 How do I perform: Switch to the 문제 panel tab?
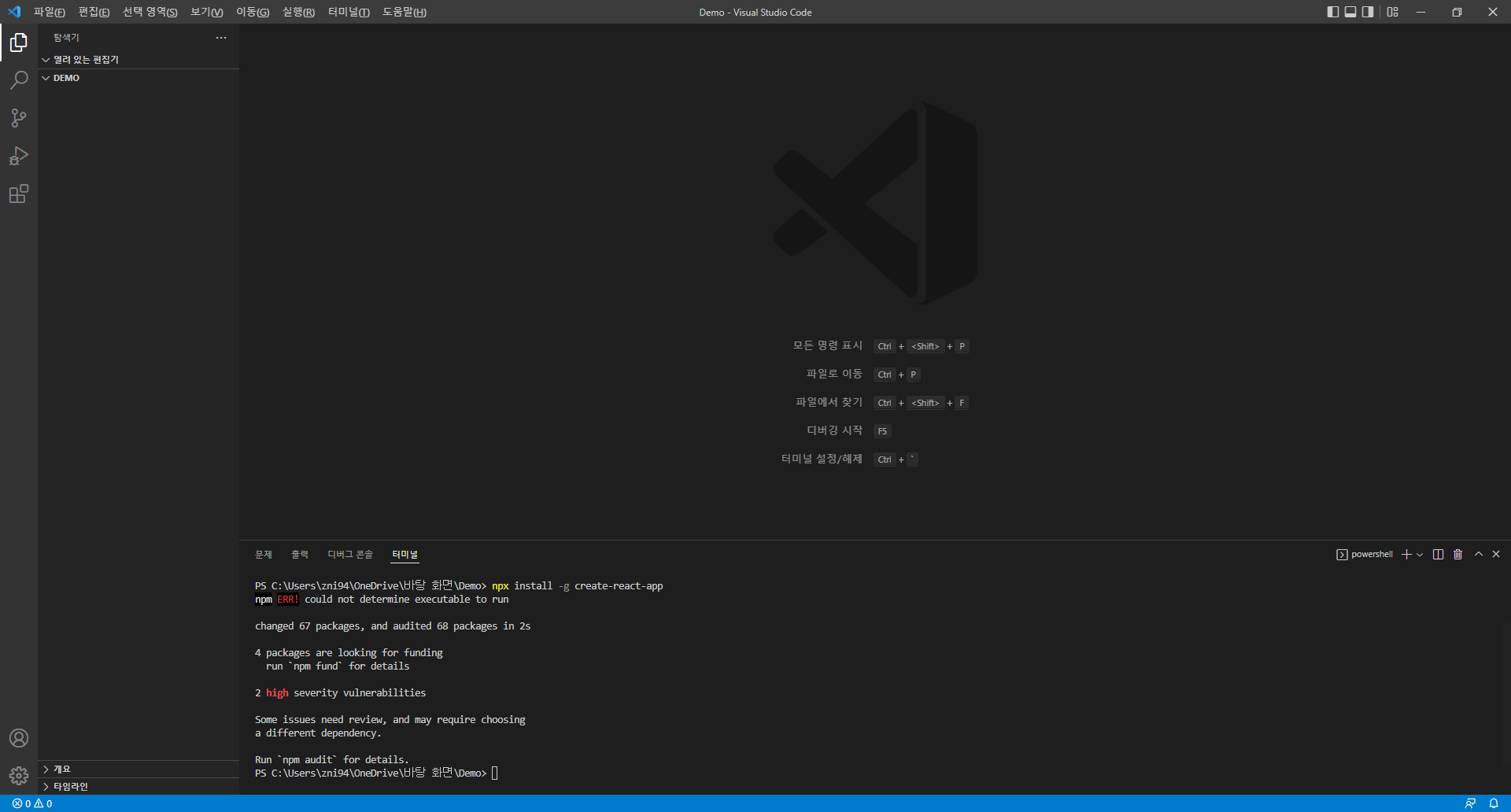(x=264, y=555)
